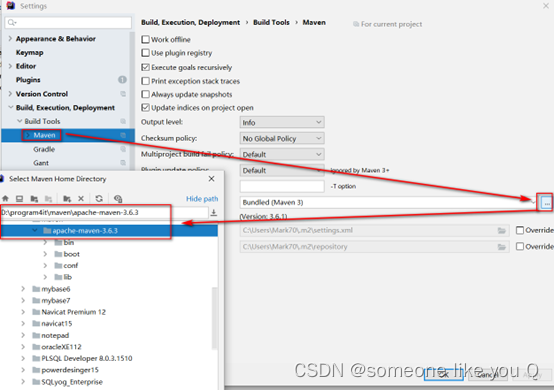Browse Maven home with the ellipsis button
Viewport: 554px width, 390px height.
(547, 203)
